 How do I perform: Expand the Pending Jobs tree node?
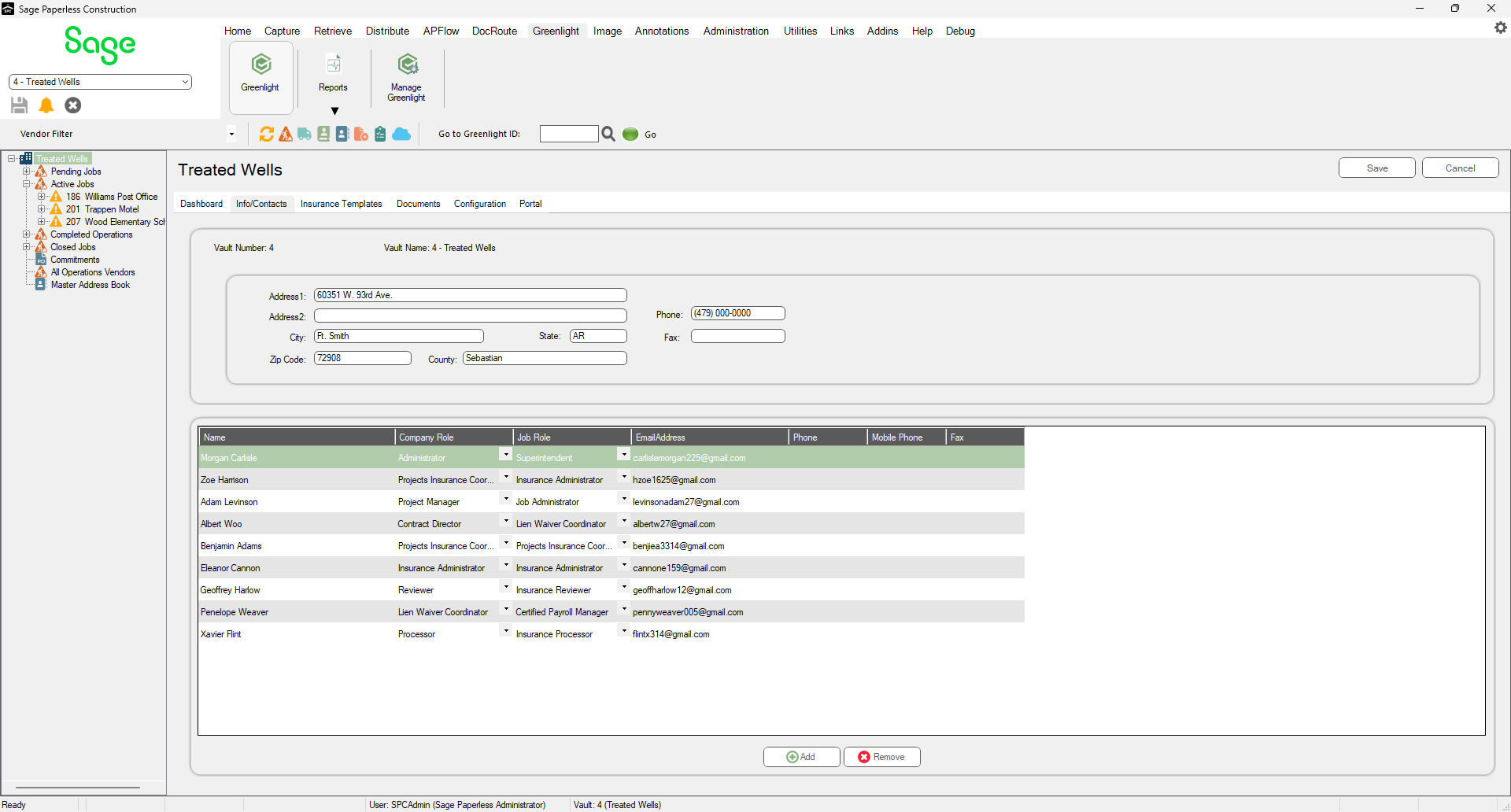(x=26, y=172)
